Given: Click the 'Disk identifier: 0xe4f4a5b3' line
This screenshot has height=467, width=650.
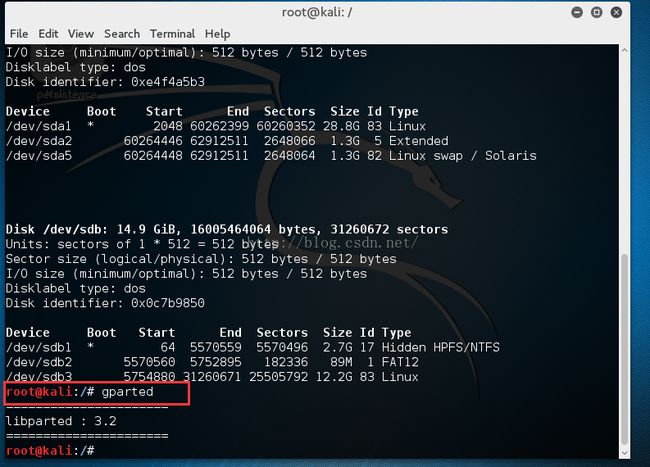Looking at the screenshot, I should click(105, 82).
